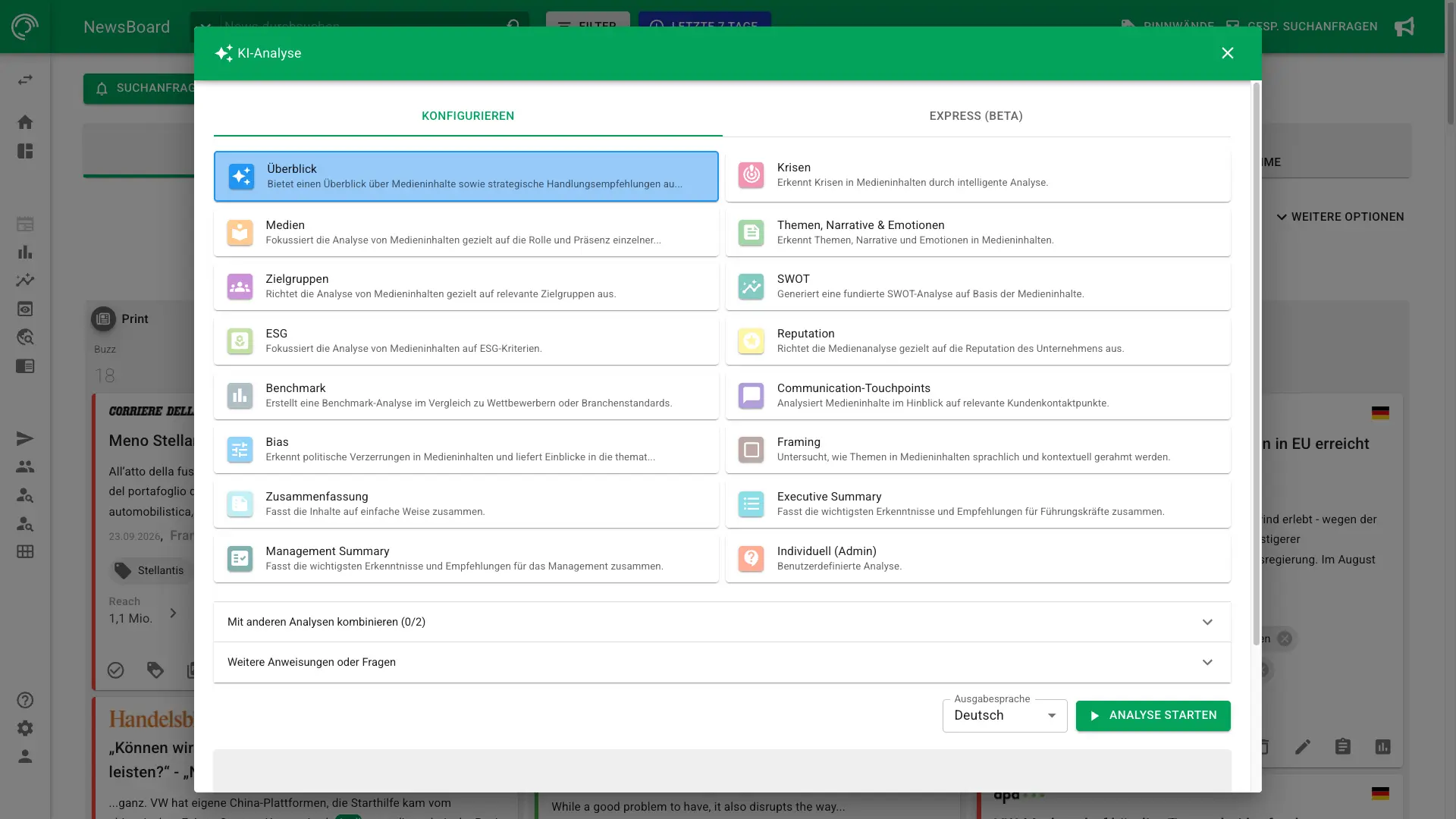The image size is (1456, 819).
Task: Choose the Management Summary checklist icon
Action: coord(240,559)
